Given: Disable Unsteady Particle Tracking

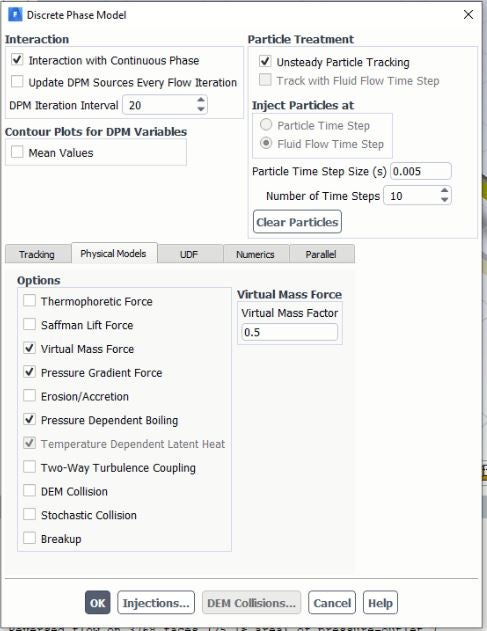Looking at the screenshot, I should 265,61.
